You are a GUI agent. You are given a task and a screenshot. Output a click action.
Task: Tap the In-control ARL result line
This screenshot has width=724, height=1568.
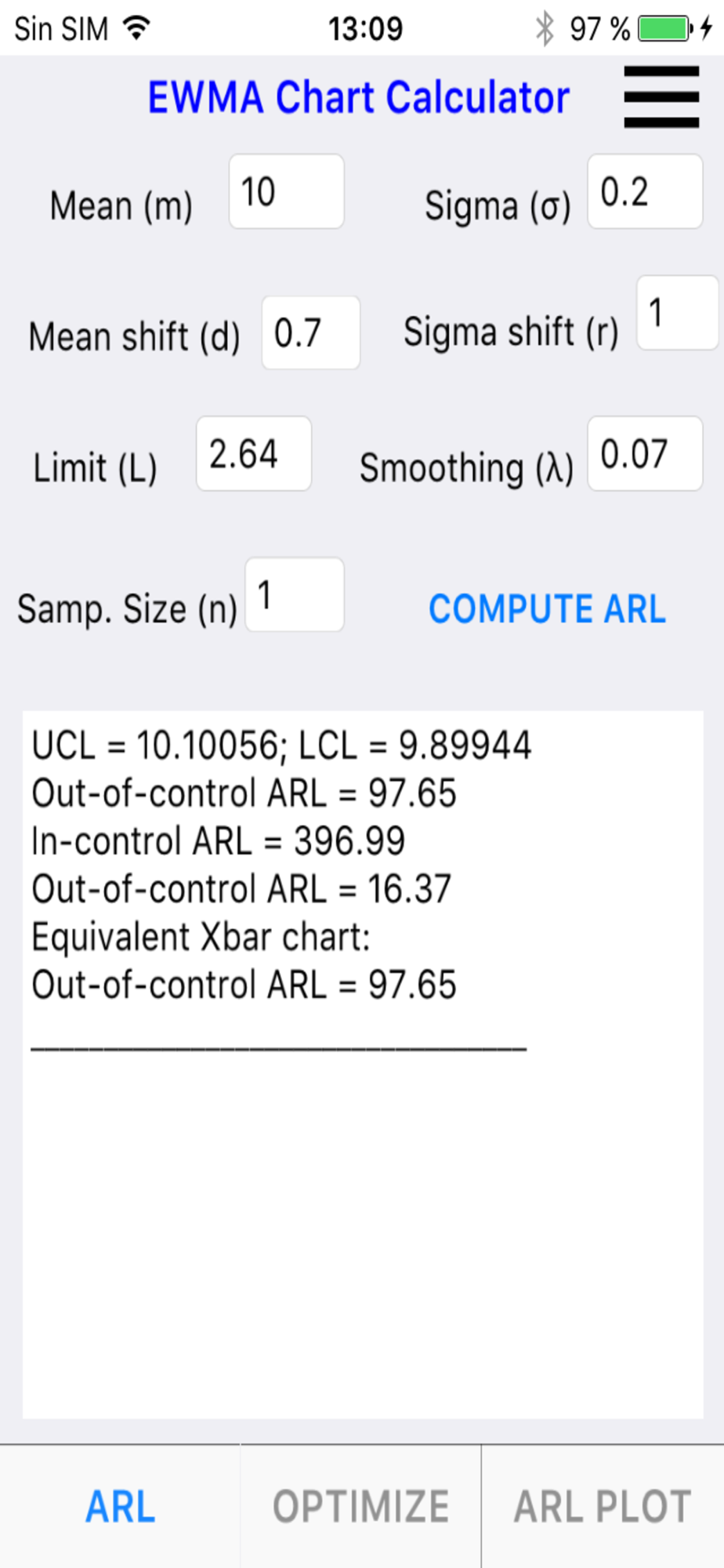(x=218, y=841)
